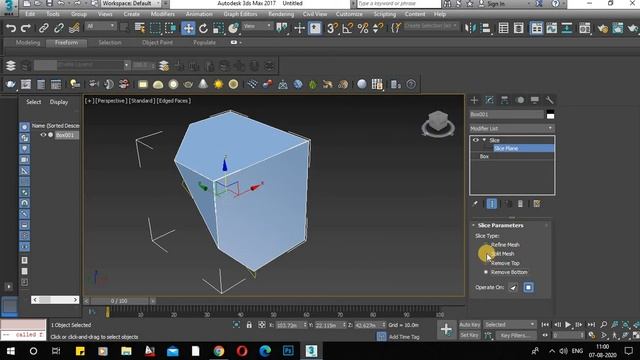Click the time slider 0 / 100 handle
This screenshot has height=360, width=640.
pyautogui.click(x=119, y=301)
